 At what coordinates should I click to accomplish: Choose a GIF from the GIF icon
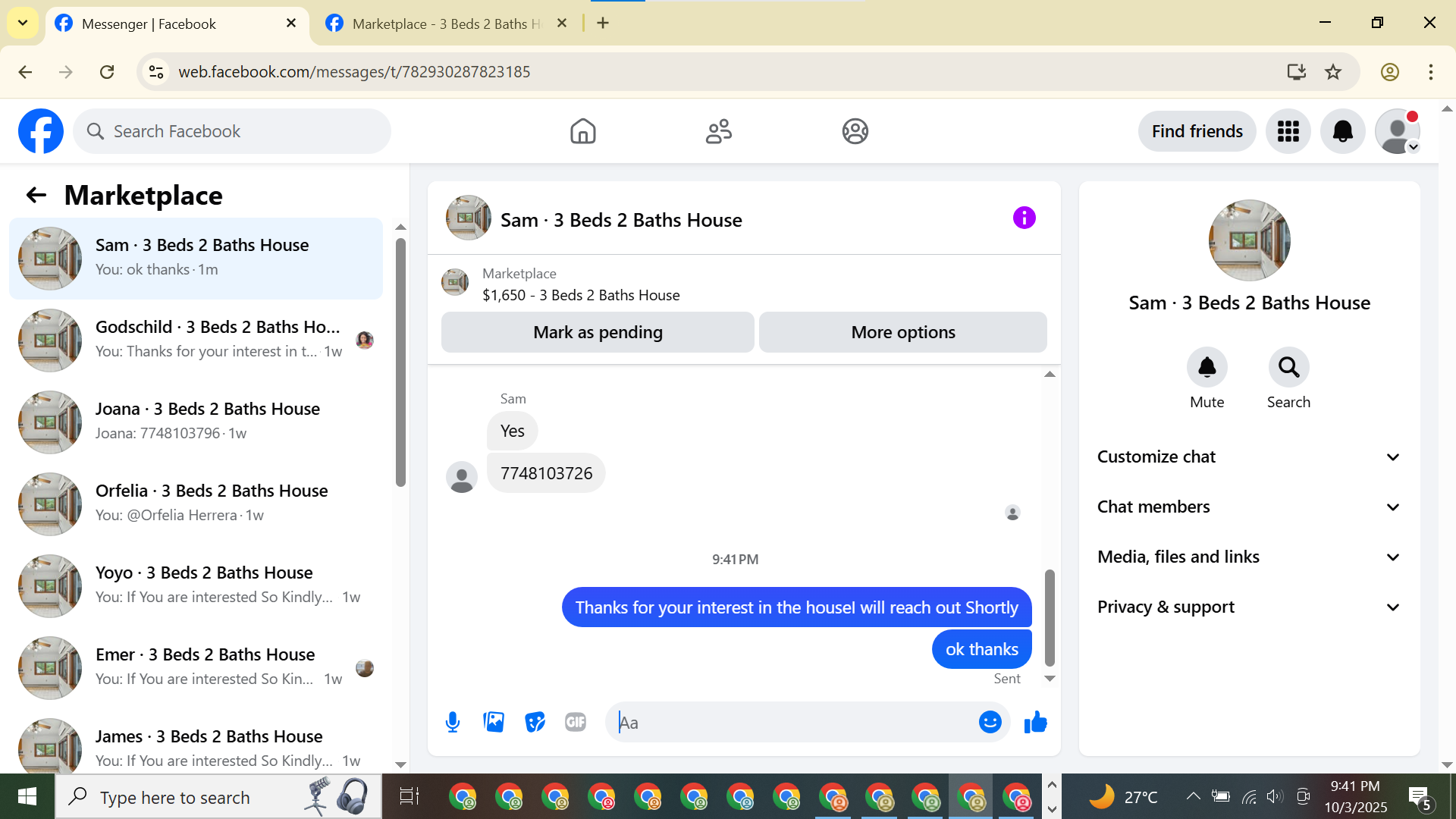tap(576, 723)
